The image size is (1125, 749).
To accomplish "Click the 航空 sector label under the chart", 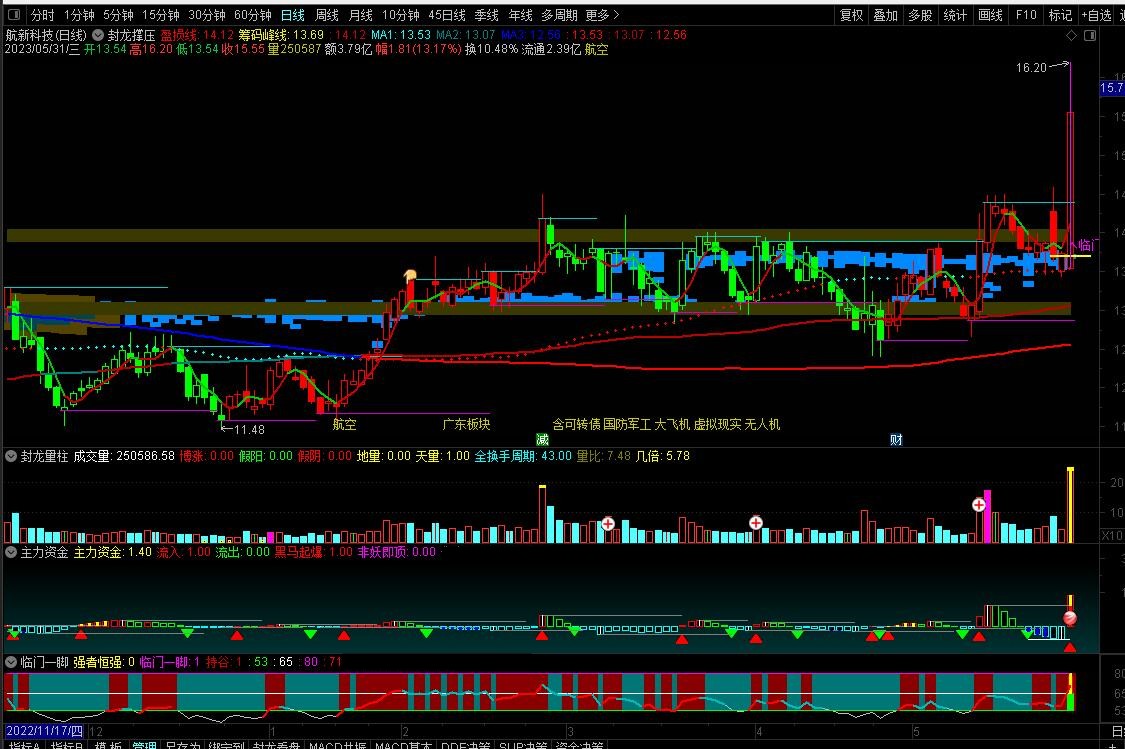I will click(344, 424).
